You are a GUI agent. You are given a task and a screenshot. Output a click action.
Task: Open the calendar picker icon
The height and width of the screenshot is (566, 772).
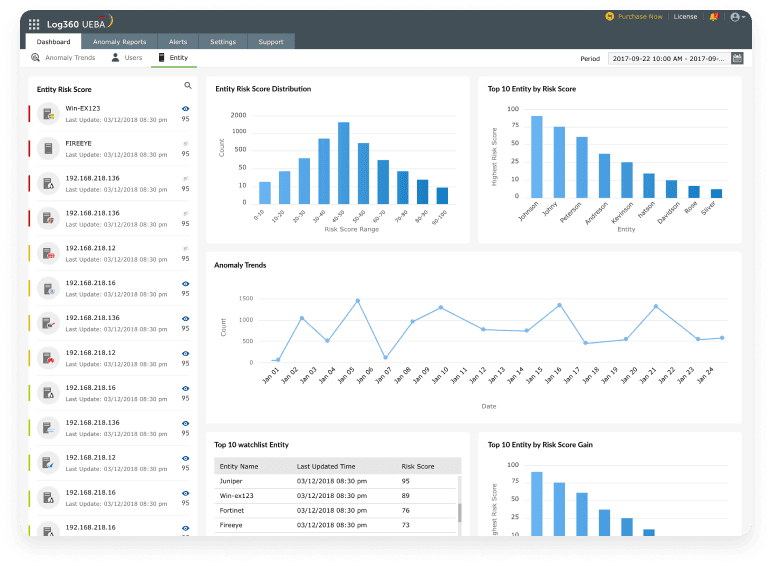(737, 58)
